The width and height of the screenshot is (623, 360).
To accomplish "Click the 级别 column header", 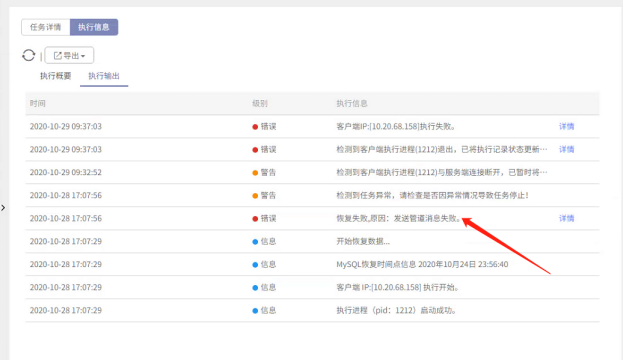I will [x=260, y=103].
